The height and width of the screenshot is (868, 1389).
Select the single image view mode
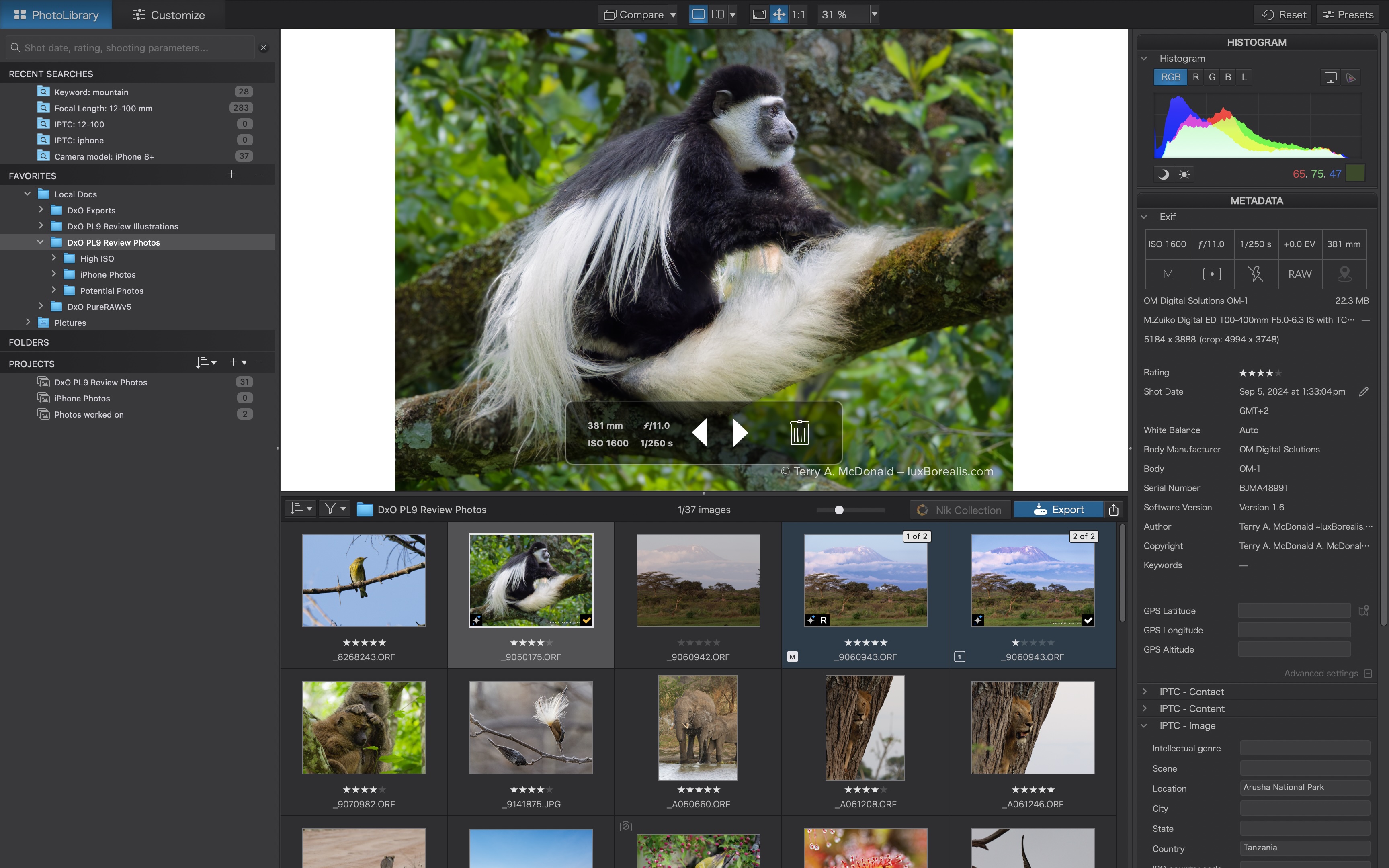point(698,14)
